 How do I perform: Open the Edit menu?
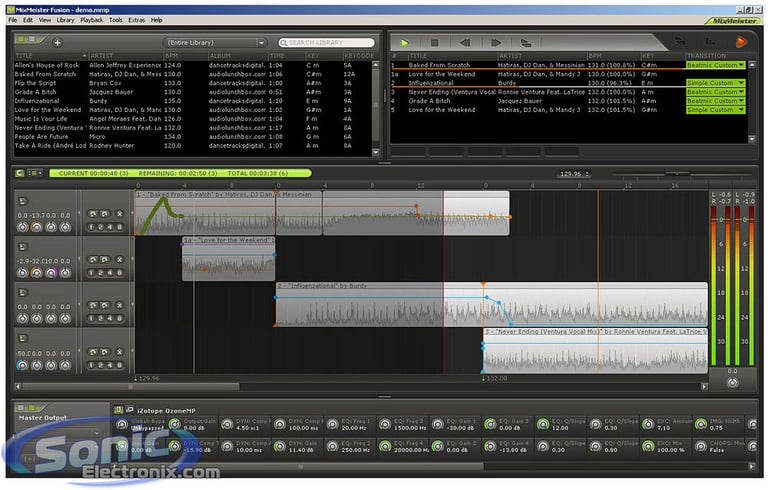[x=28, y=20]
